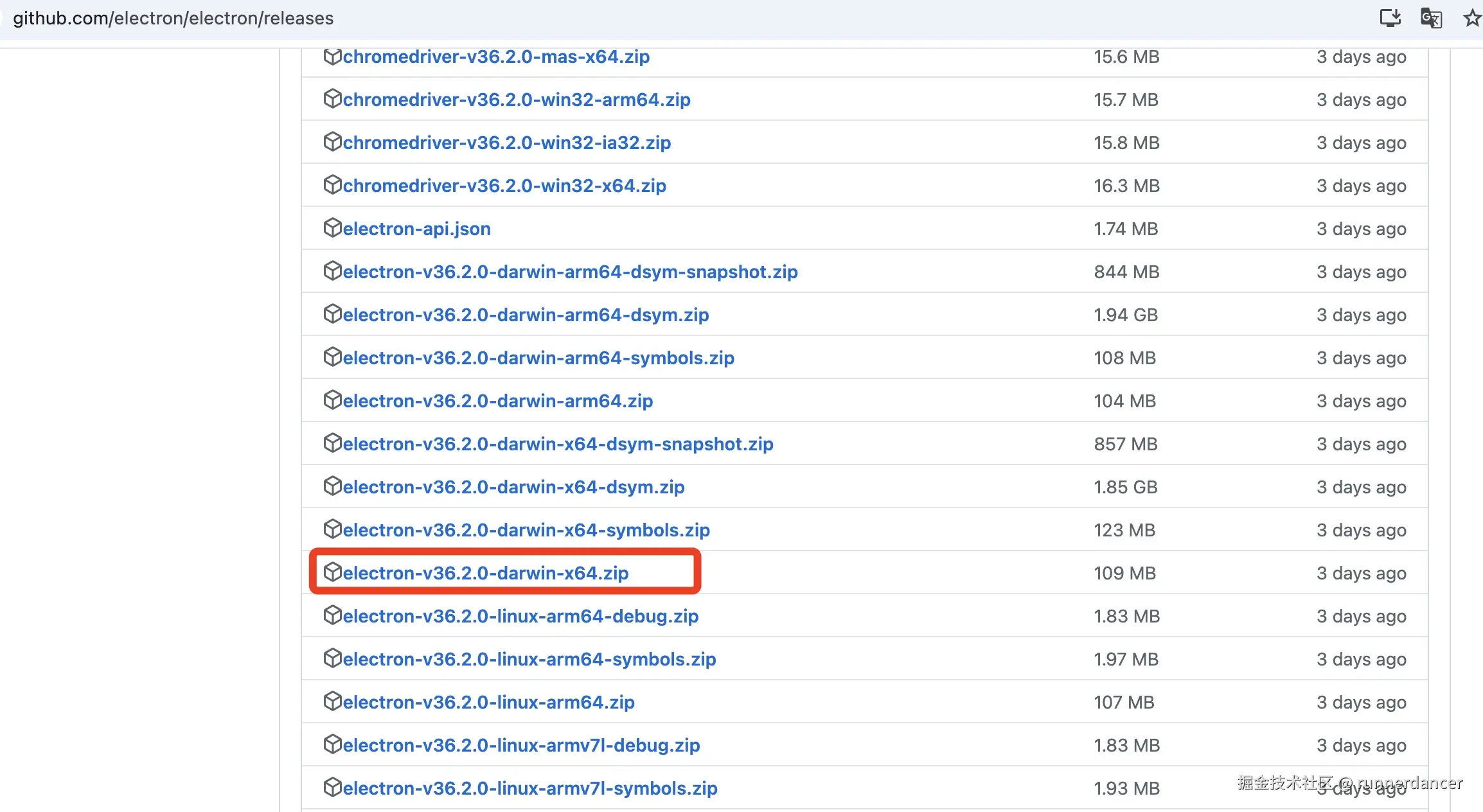Image resolution: width=1483 pixels, height=812 pixels.
Task: Click package icon beside darwin-arm64-dsym-snapshot.zip
Action: 332,271
